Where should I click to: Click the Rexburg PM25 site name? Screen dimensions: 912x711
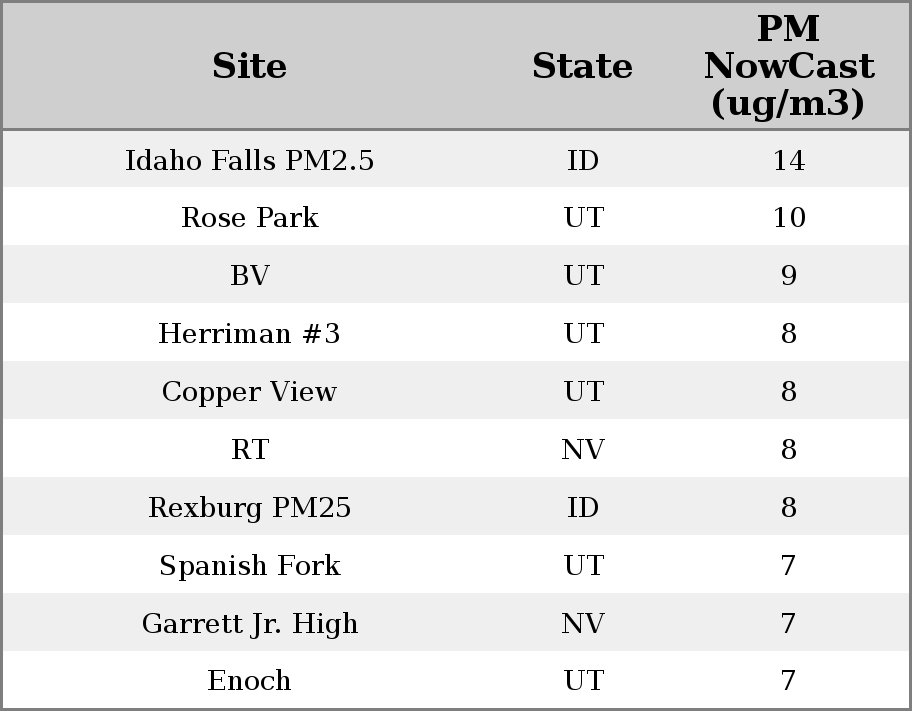pyautogui.click(x=249, y=508)
